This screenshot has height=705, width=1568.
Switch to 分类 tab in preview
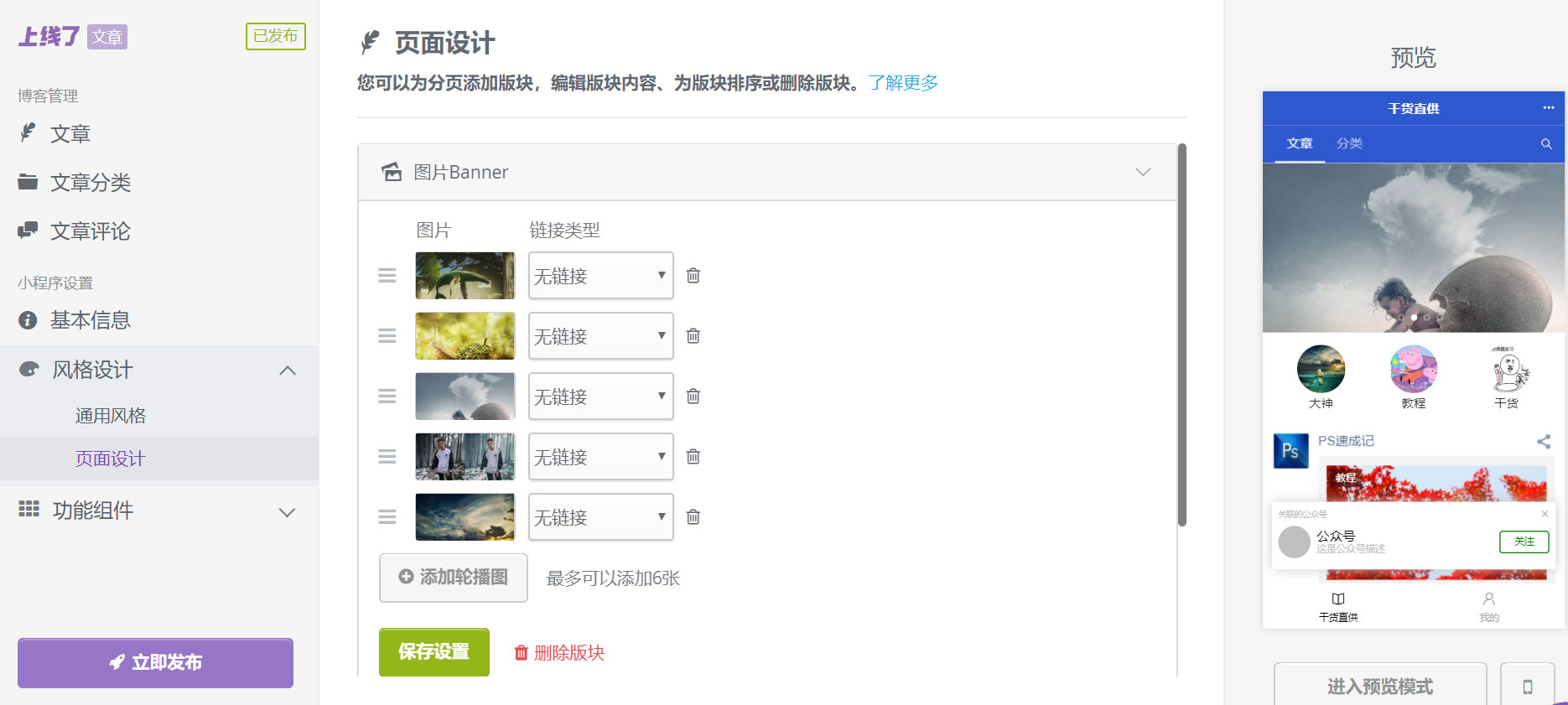point(1349,144)
